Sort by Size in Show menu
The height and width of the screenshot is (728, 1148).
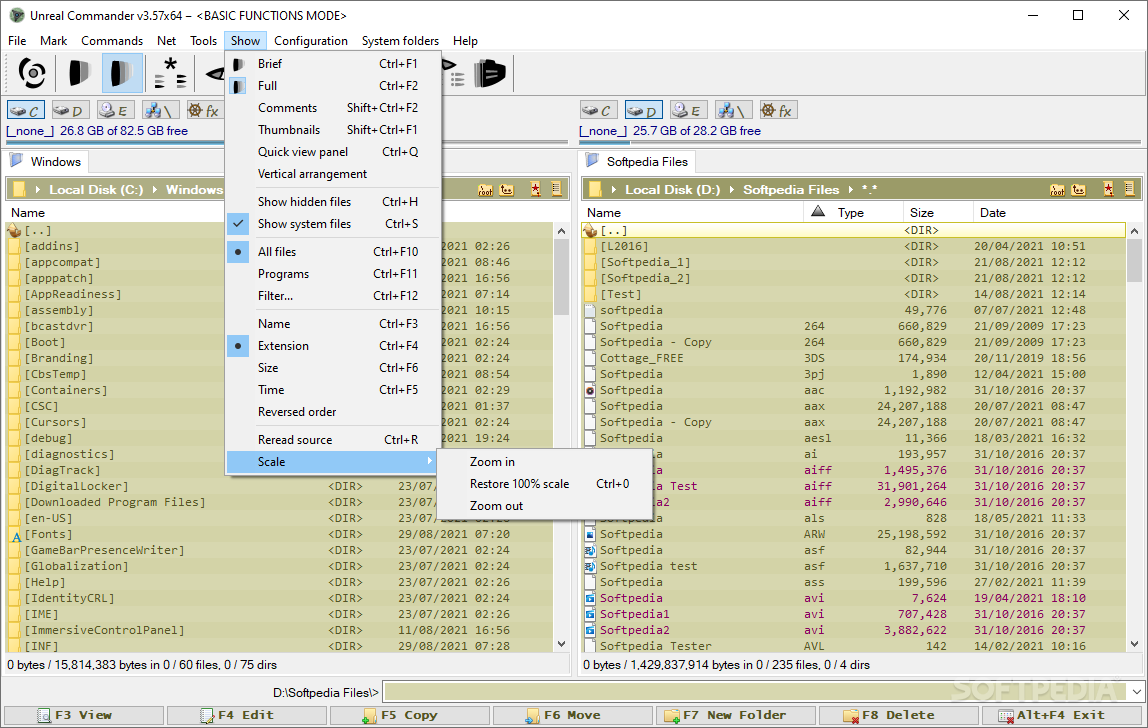coord(333,368)
